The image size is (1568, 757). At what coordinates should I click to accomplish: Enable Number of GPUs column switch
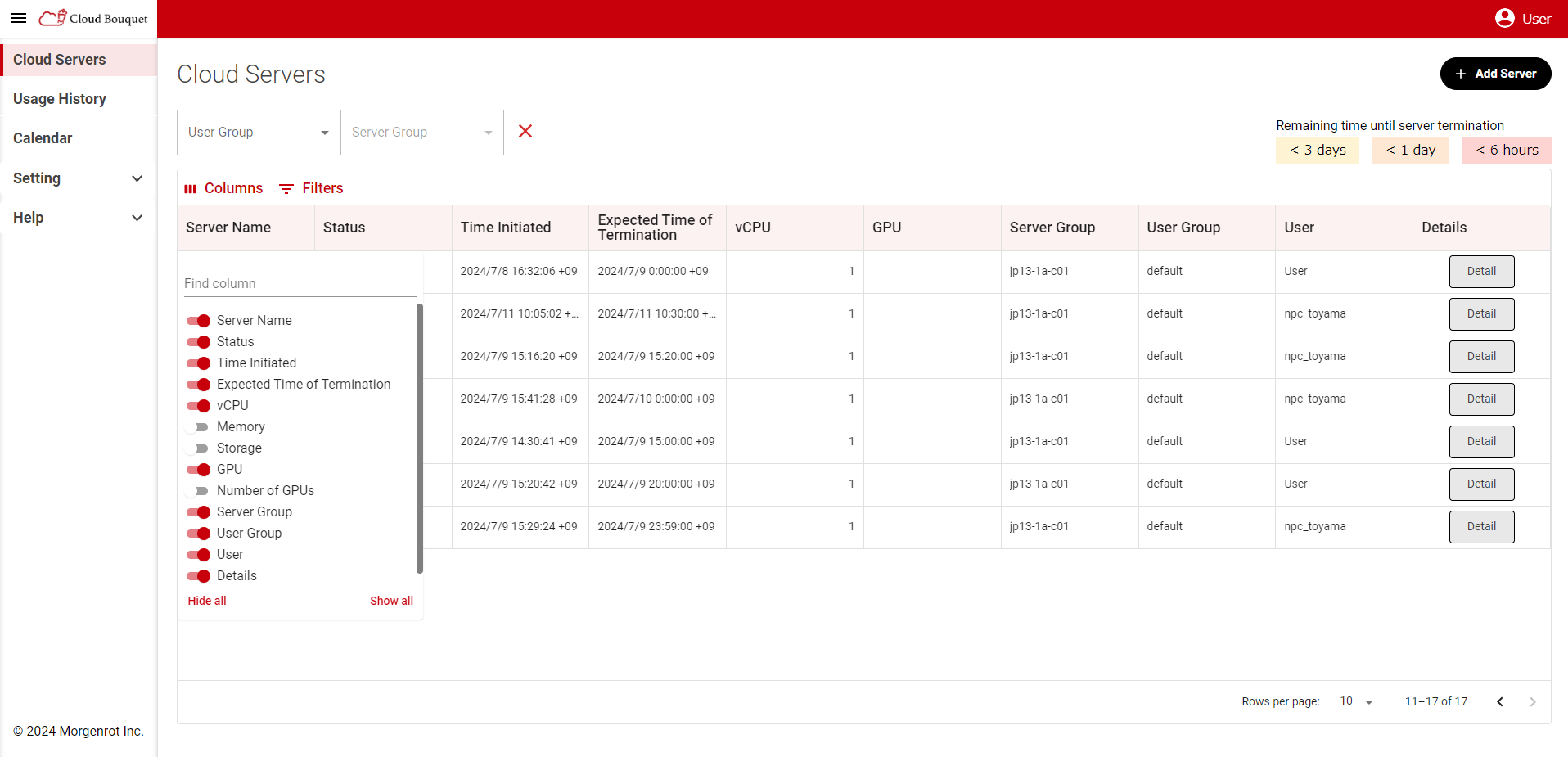(198, 490)
